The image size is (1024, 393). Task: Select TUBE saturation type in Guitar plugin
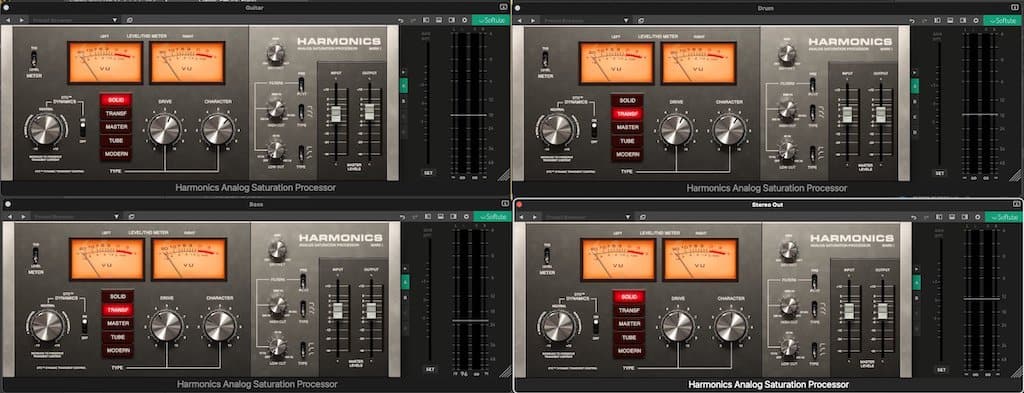116,140
